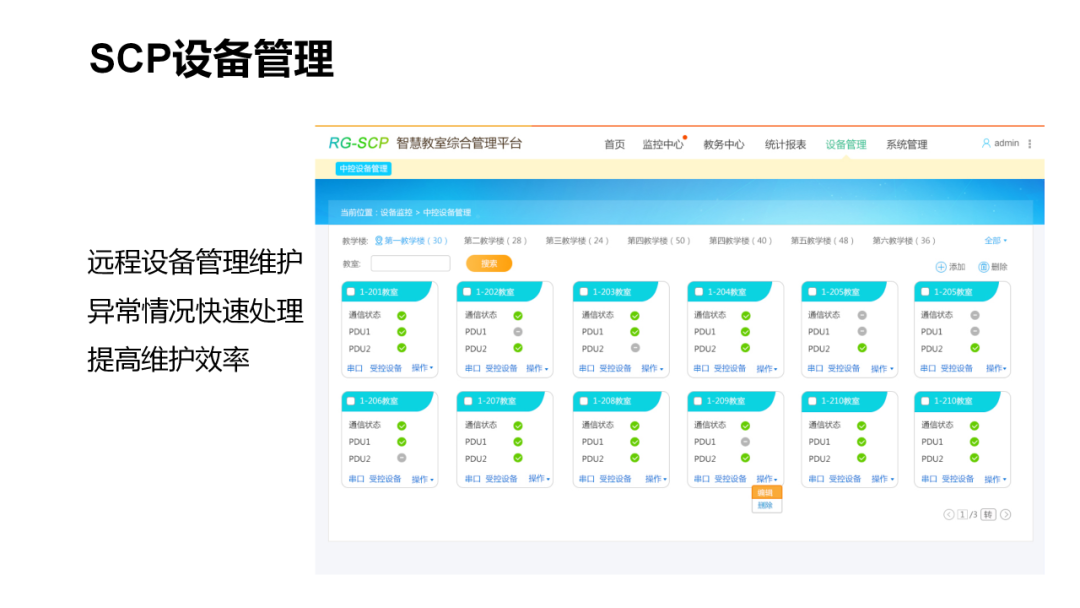Click 1-209教室 PDU1 grey offline icon
1080x608 pixels.
pos(745,442)
